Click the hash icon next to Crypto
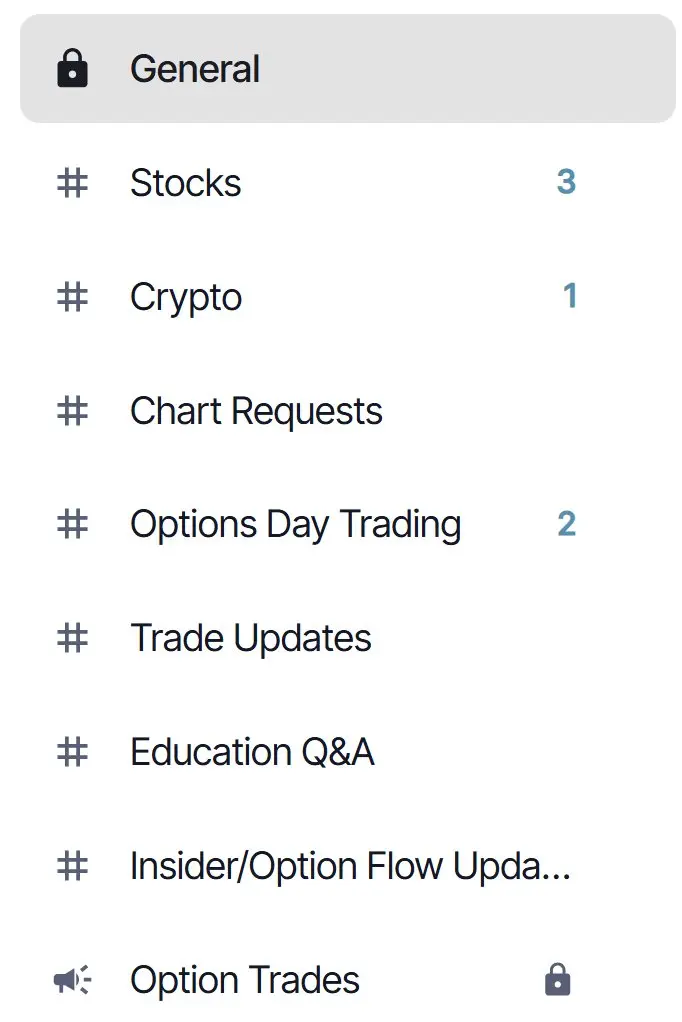Screen dimensions: 682x1022 pos(72,297)
